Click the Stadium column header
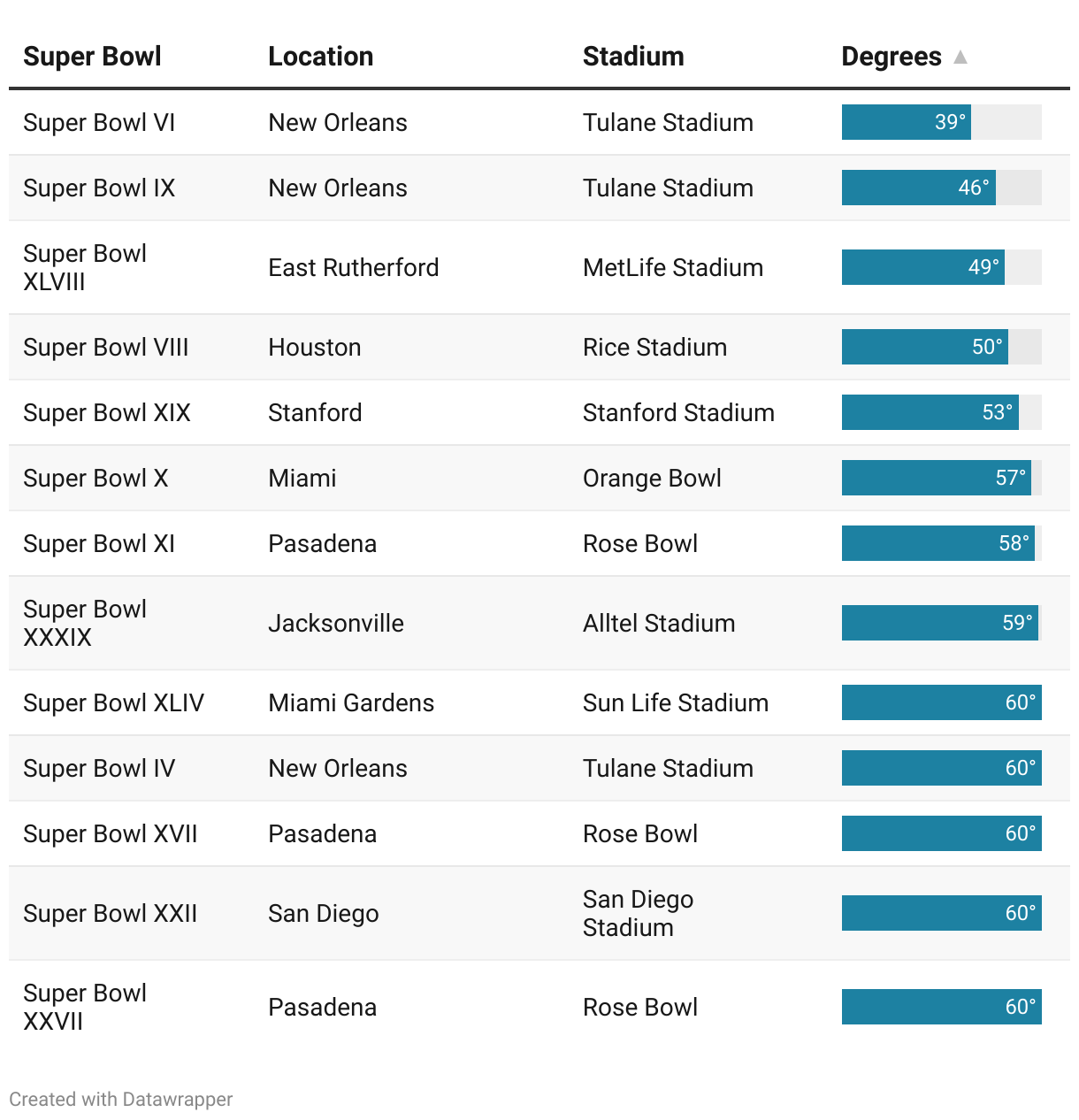1079x1120 pixels. (x=633, y=57)
